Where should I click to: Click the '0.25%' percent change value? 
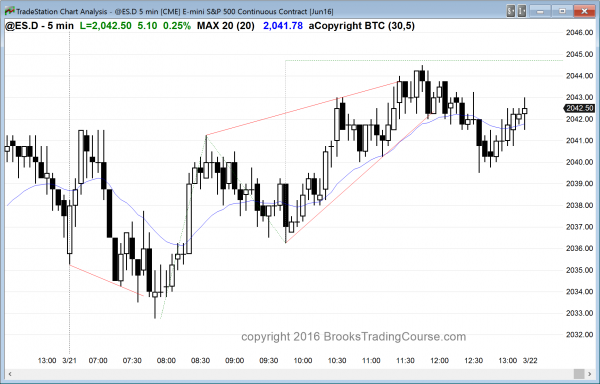point(177,26)
